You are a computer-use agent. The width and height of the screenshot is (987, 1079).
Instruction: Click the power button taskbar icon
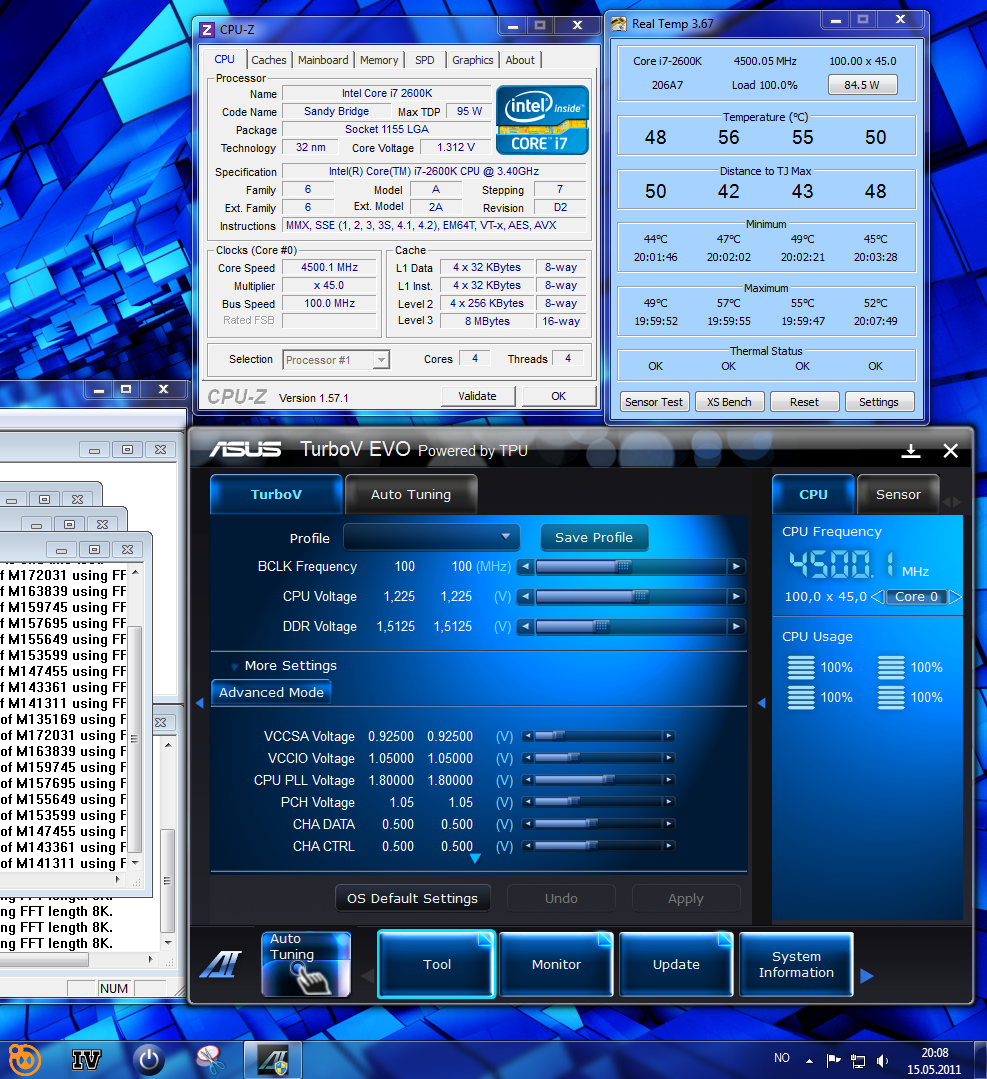[149, 1060]
